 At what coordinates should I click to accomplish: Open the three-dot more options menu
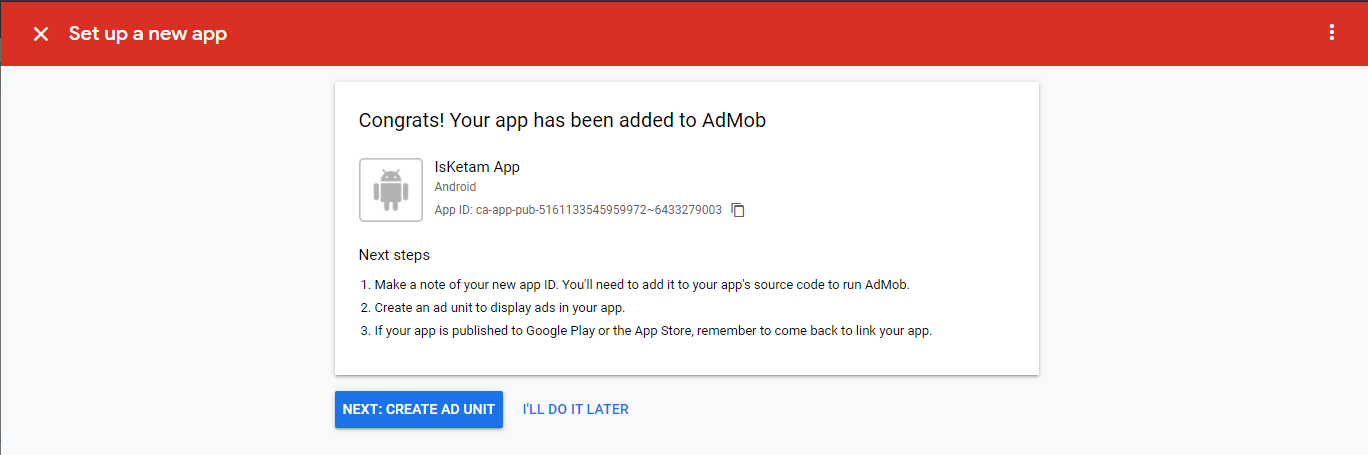pos(1331,33)
